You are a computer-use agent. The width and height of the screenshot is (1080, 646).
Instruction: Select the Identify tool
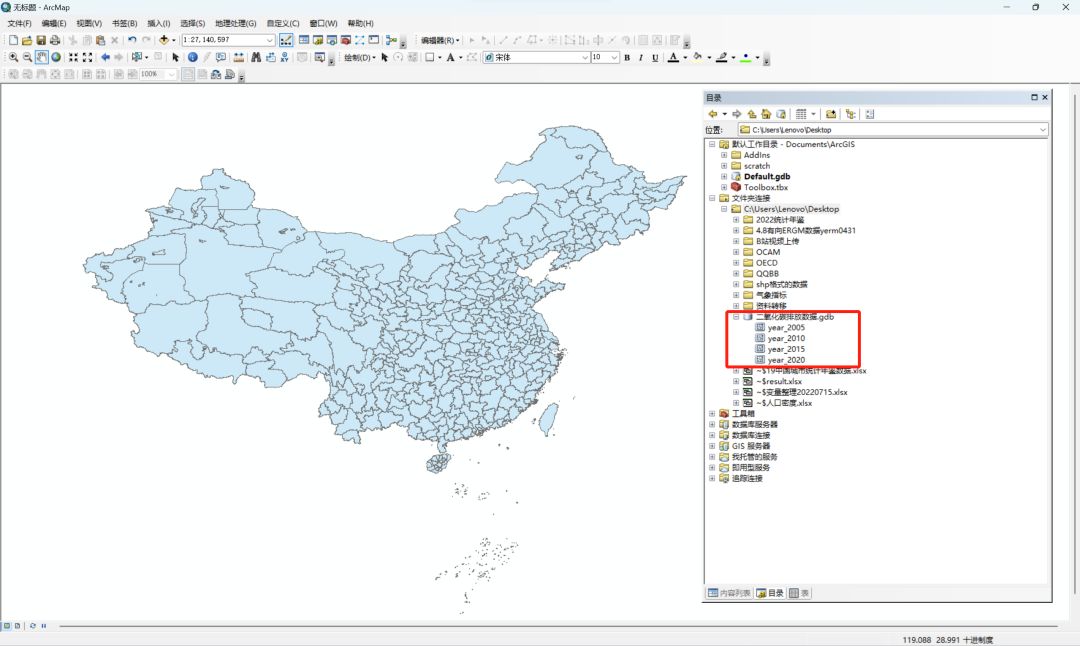pyautogui.click(x=192, y=57)
